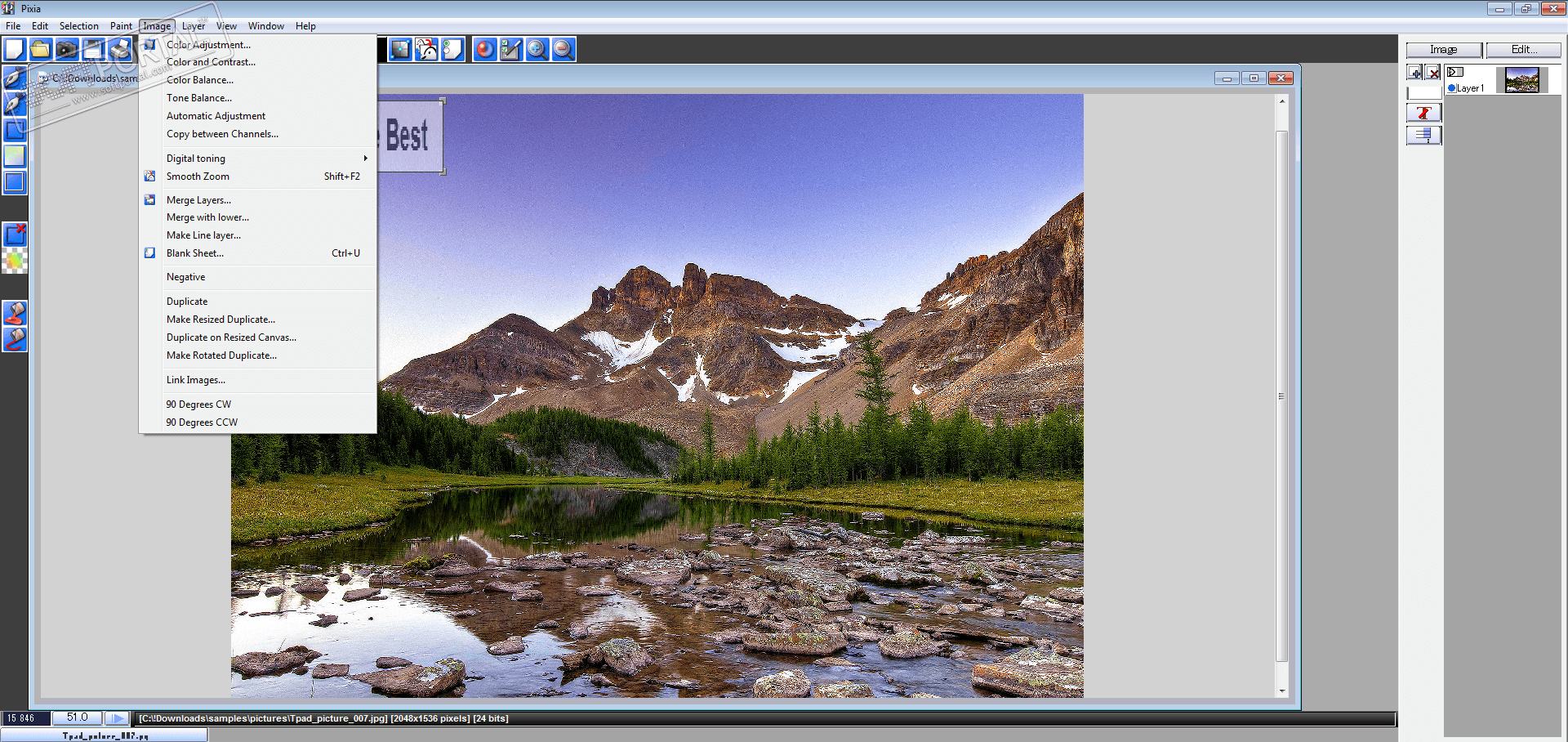Choose Color and Contrast... menu item
Viewport: 1568px width, 742px height.
(x=257, y=62)
